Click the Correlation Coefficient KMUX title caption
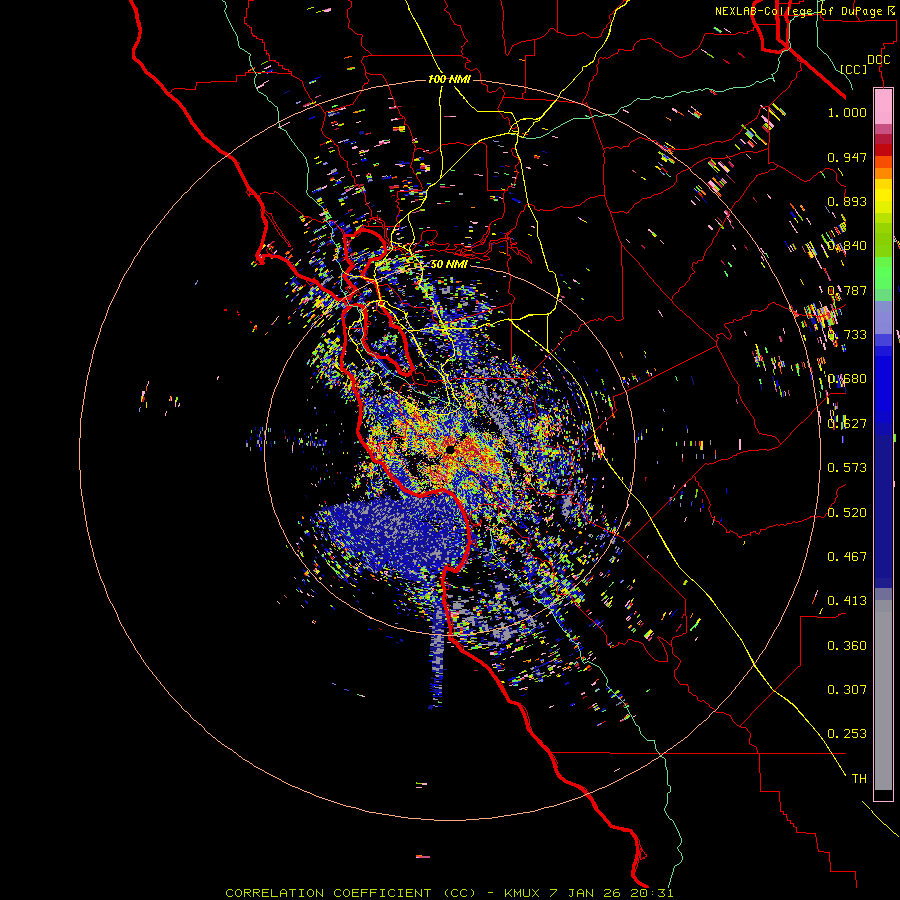The image size is (900, 900). pyautogui.click(x=449, y=893)
